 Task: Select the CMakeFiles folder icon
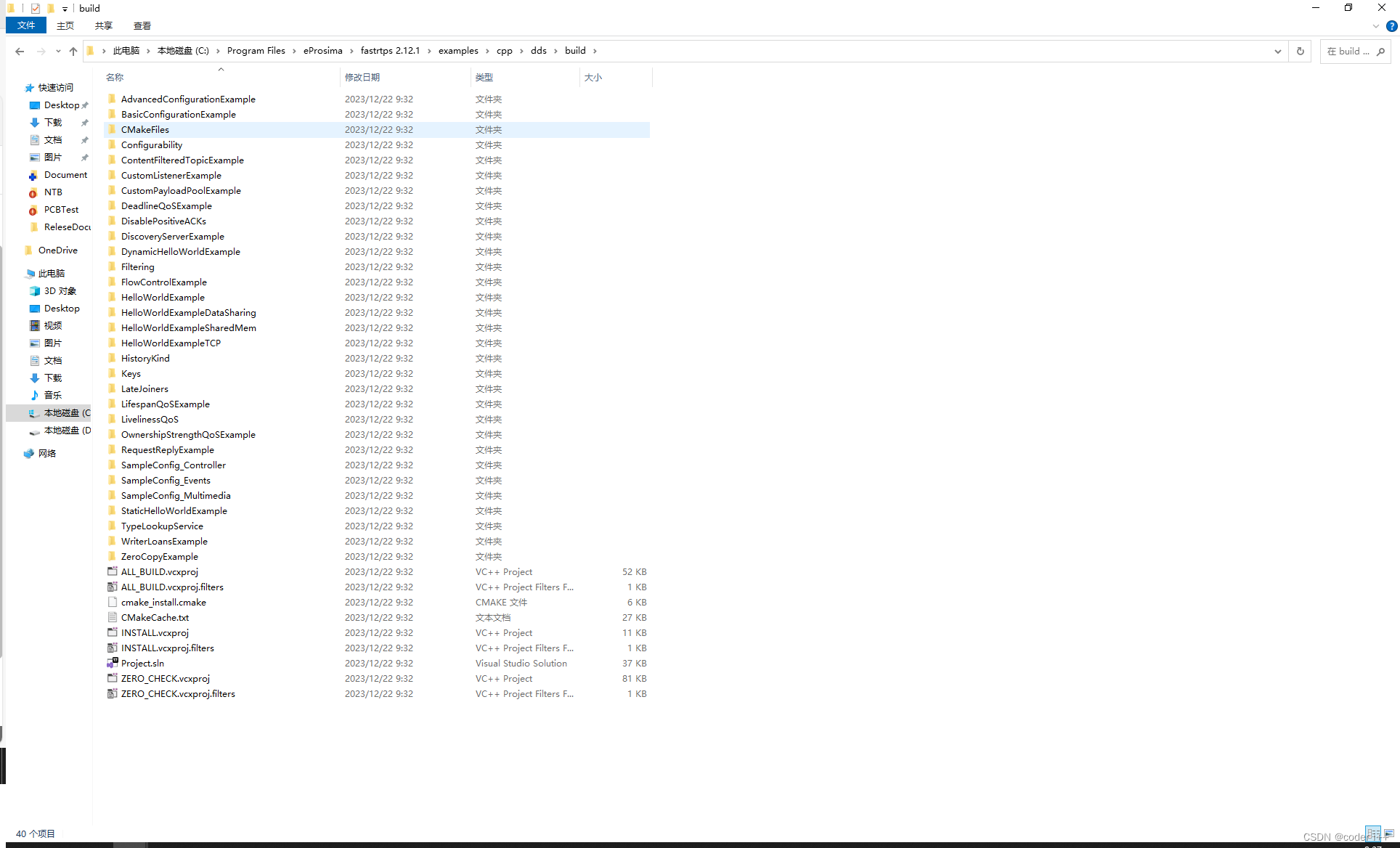[112, 129]
